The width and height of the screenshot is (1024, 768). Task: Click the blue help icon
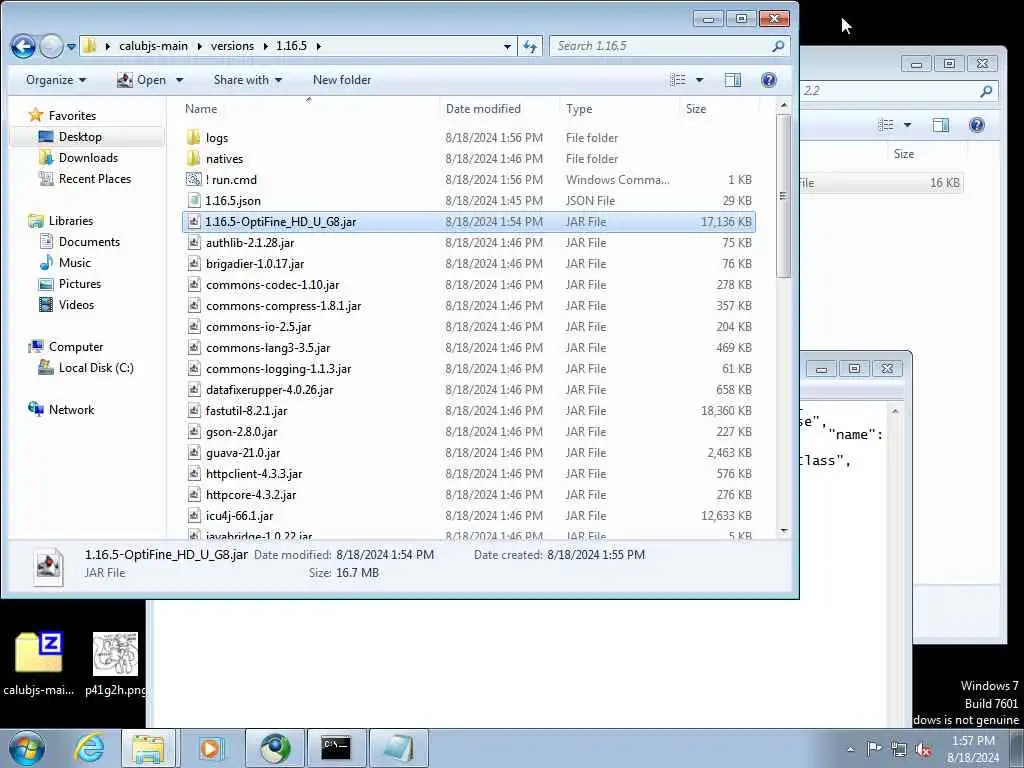click(x=769, y=80)
